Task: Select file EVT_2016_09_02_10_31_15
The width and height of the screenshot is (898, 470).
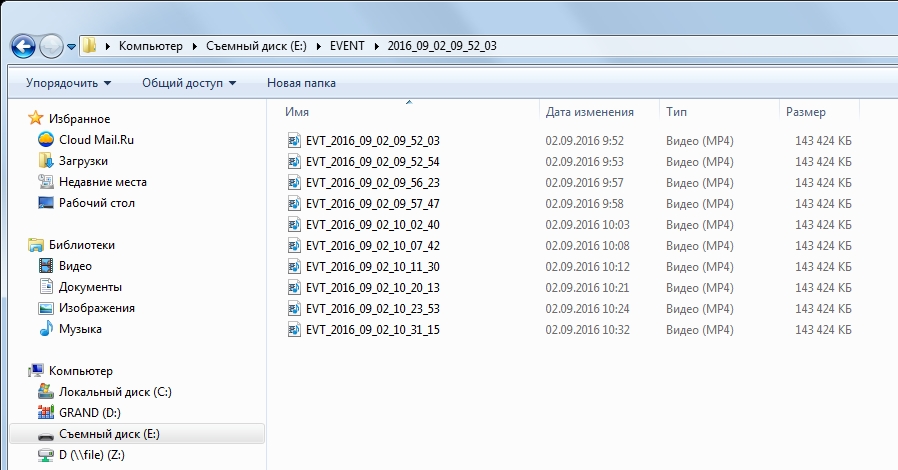Action: 372,330
